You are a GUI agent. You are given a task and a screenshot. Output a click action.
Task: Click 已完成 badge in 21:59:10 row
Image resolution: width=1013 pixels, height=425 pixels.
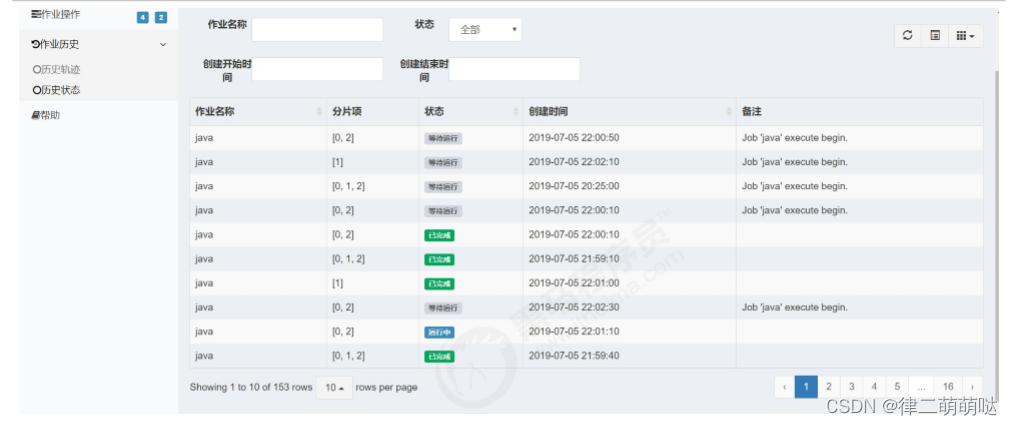tap(439, 259)
